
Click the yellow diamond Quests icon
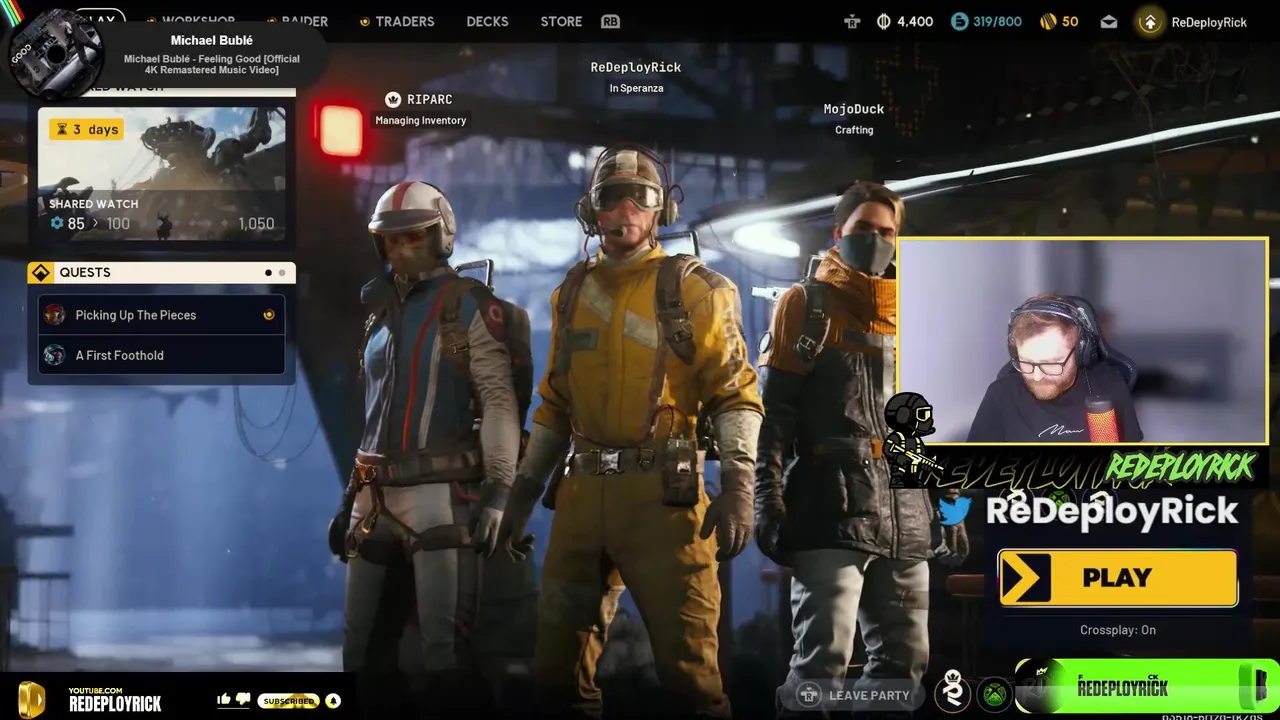(40, 272)
